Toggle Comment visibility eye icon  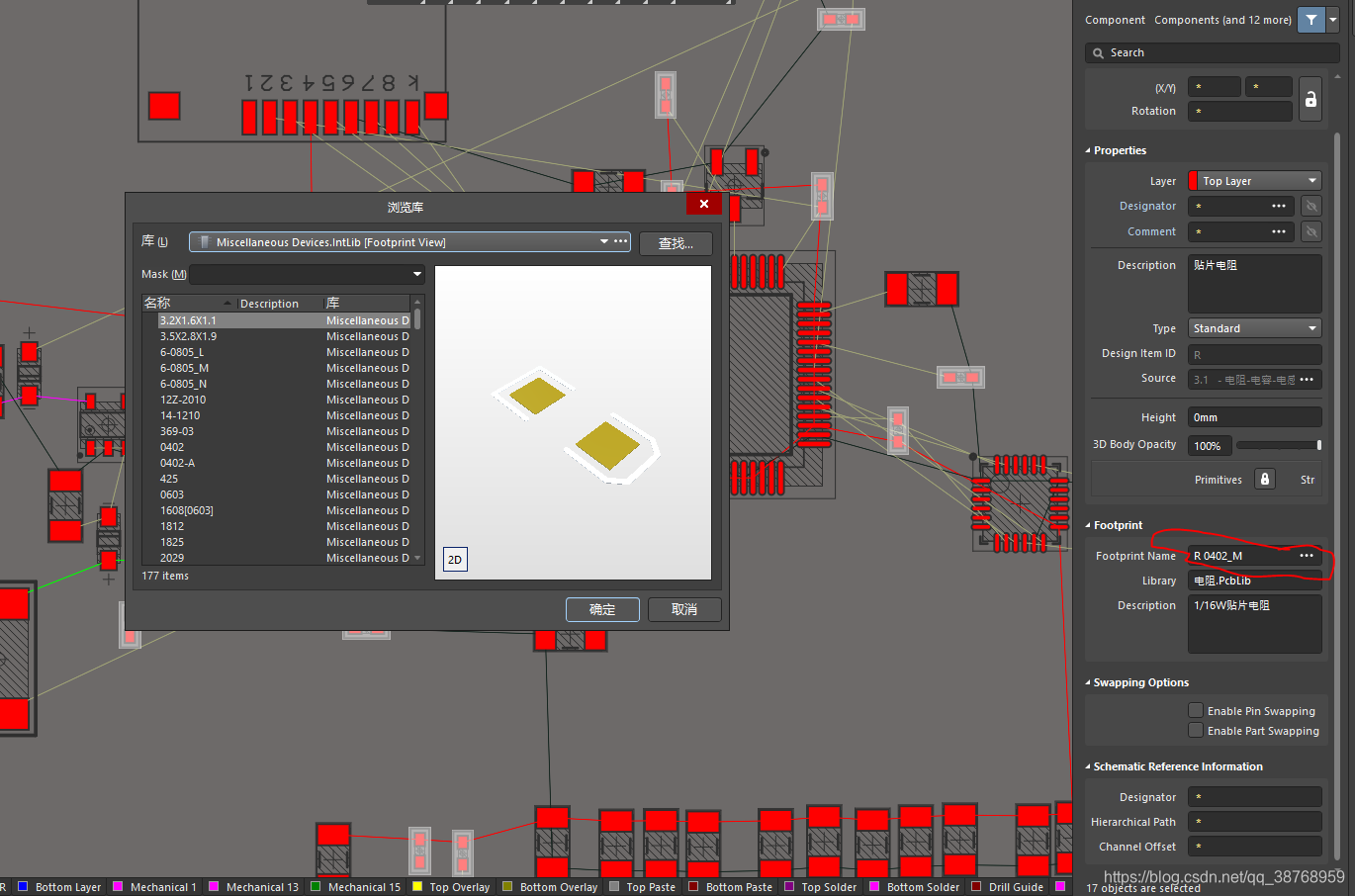1310,231
